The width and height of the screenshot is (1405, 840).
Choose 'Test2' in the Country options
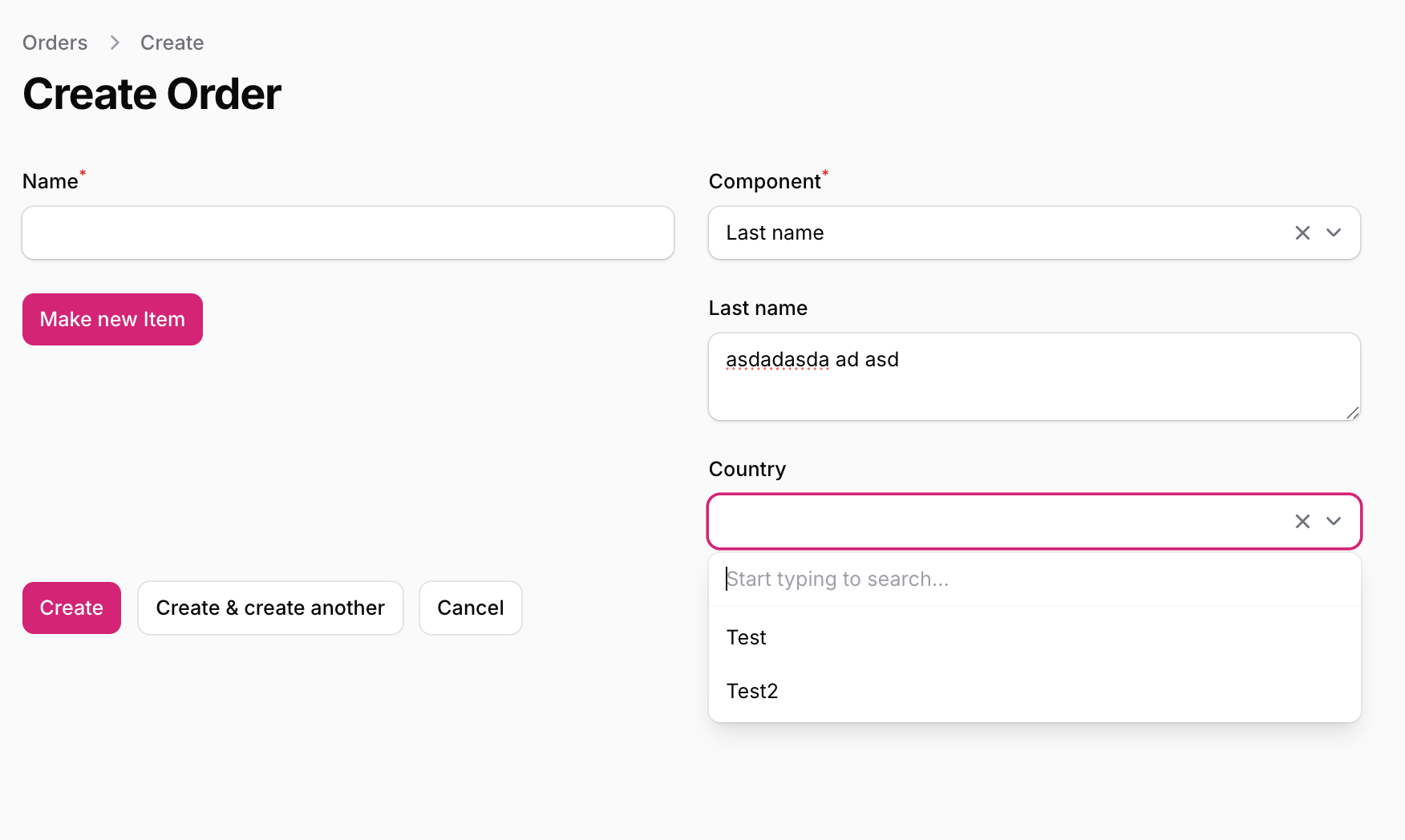point(752,691)
